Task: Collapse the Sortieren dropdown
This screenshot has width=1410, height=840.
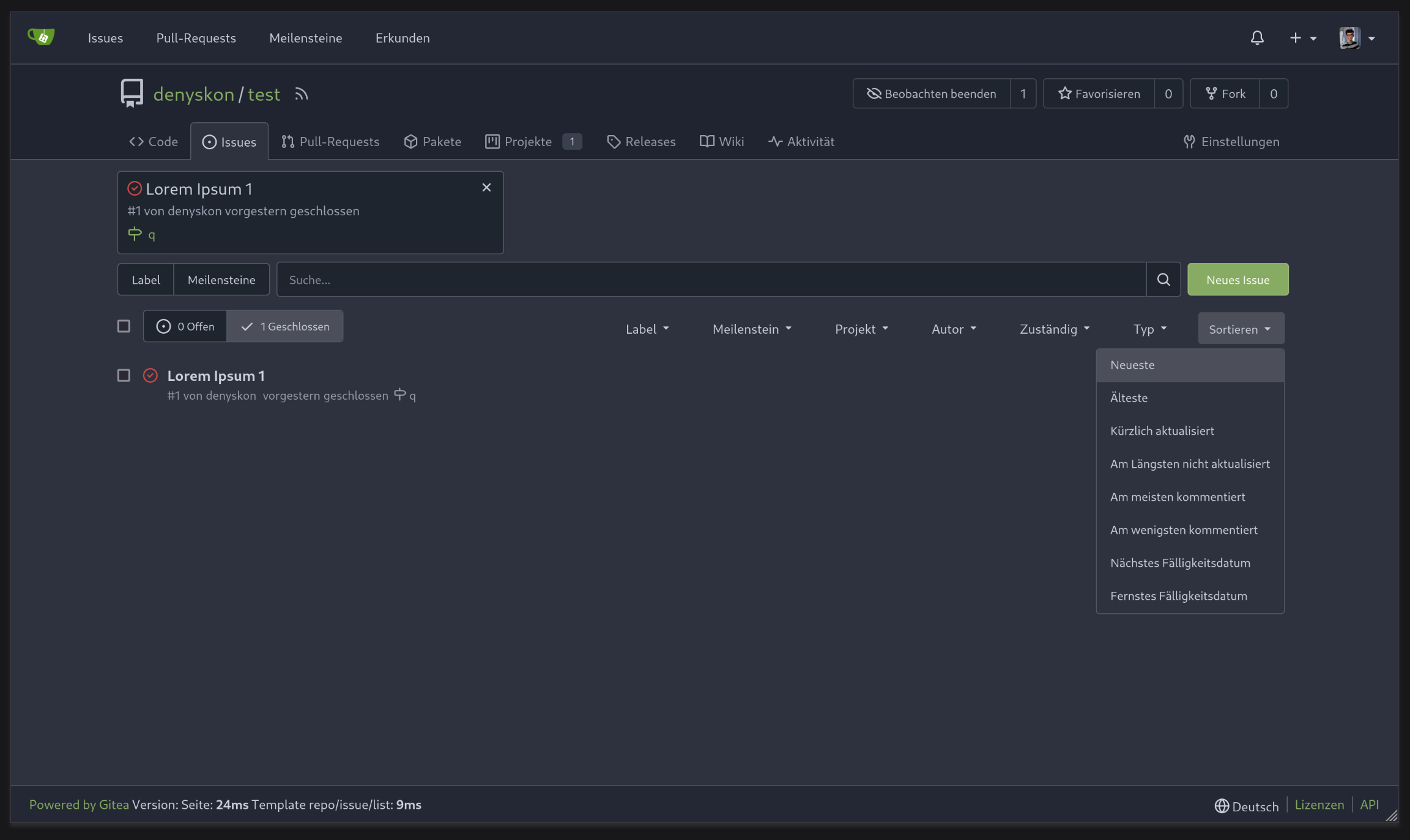Action: [1241, 329]
